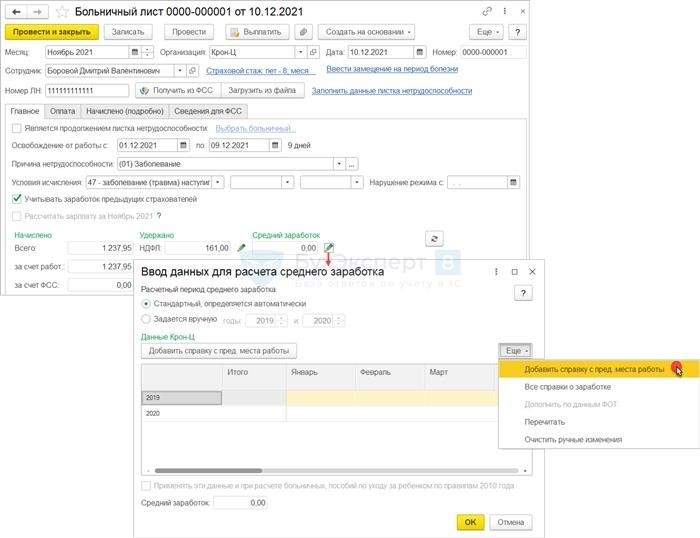Click the Провести и закрыть button
This screenshot has width=700, height=538.
click(x=51, y=32)
